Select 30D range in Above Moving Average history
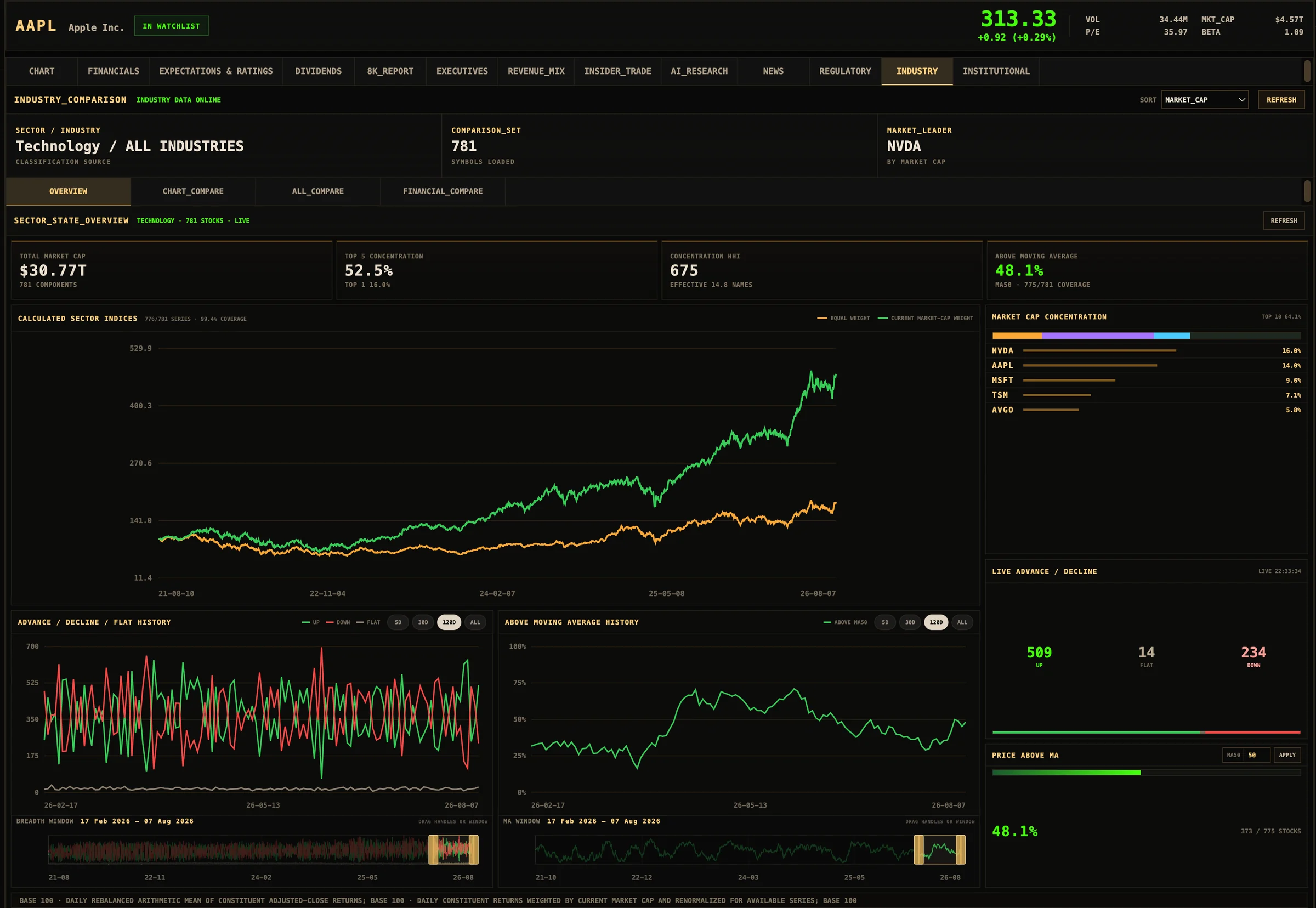Screen dimensions: 1316x908 pyautogui.click(x=910, y=622)
